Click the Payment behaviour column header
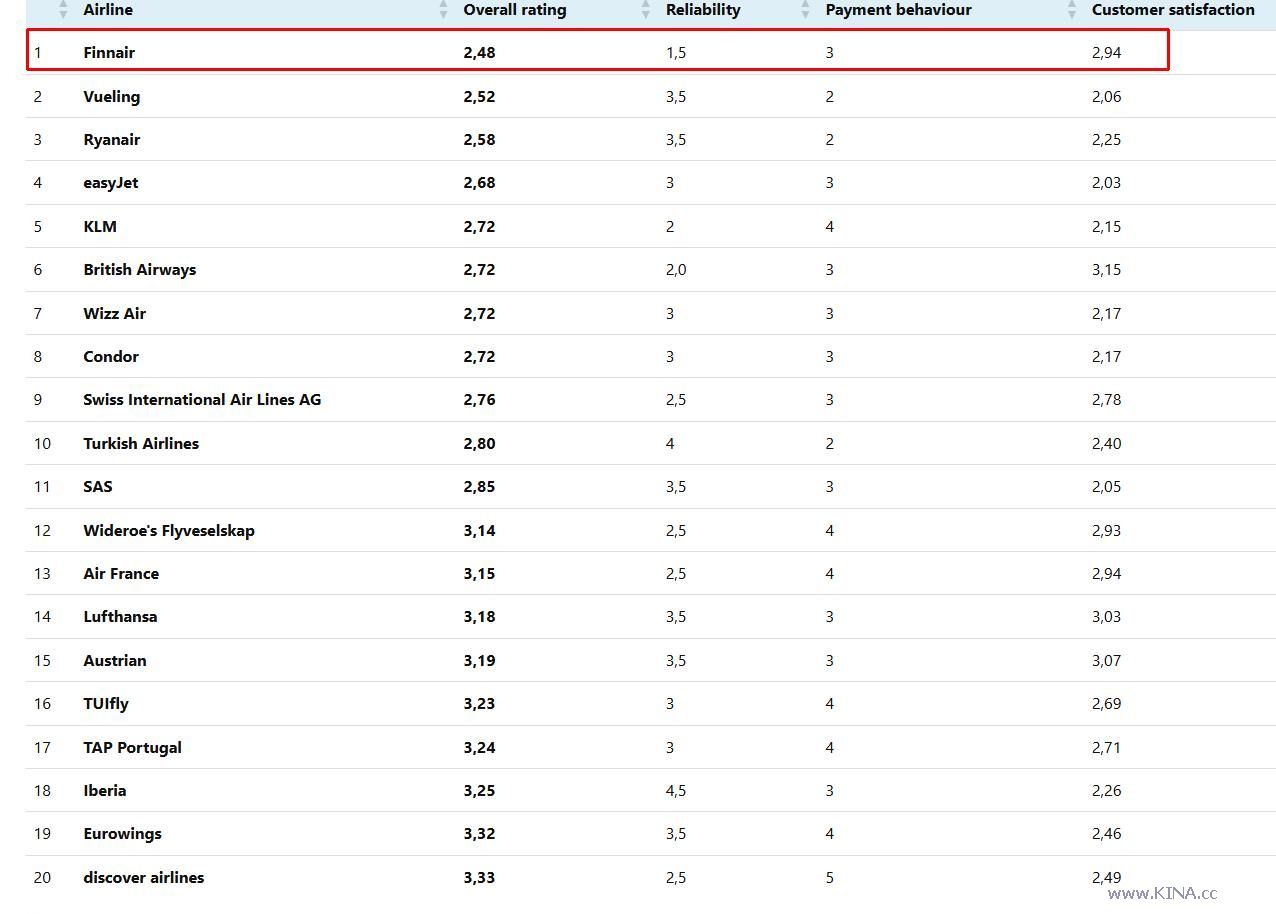This screenshot has width=1276, height=914. pos(898,10)
